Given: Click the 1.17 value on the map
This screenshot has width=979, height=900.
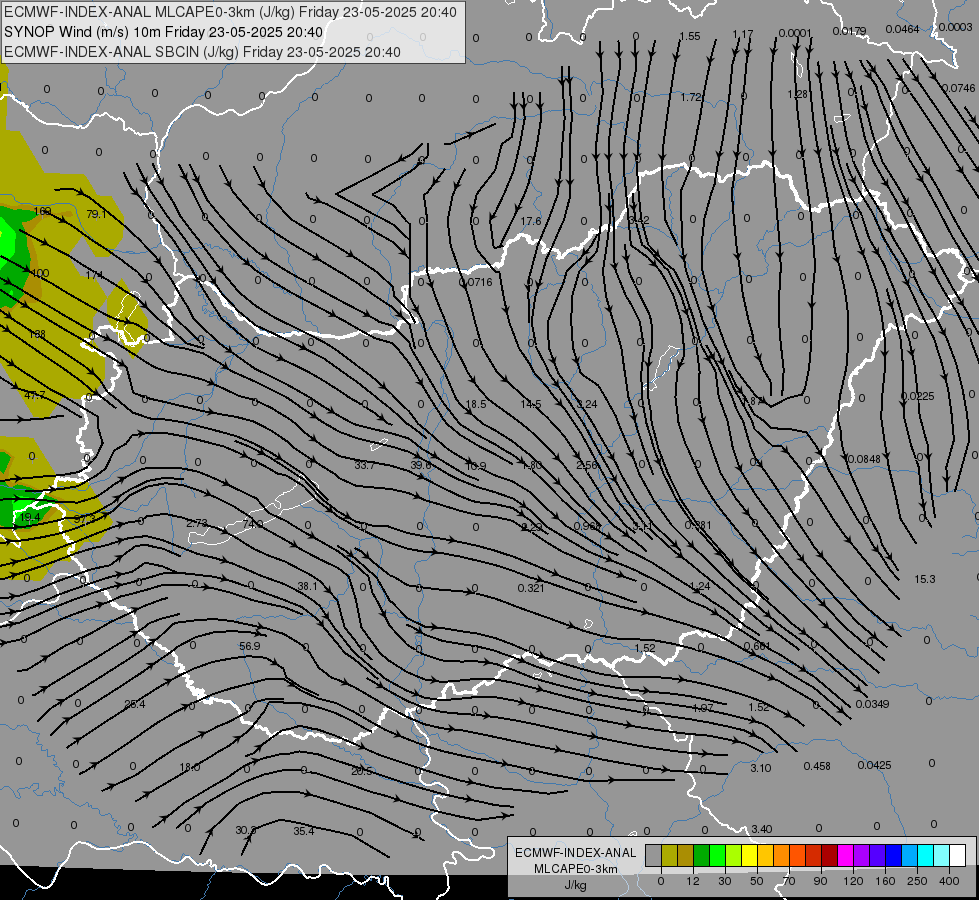Looking at the screenshot, I should click(743, 34).
